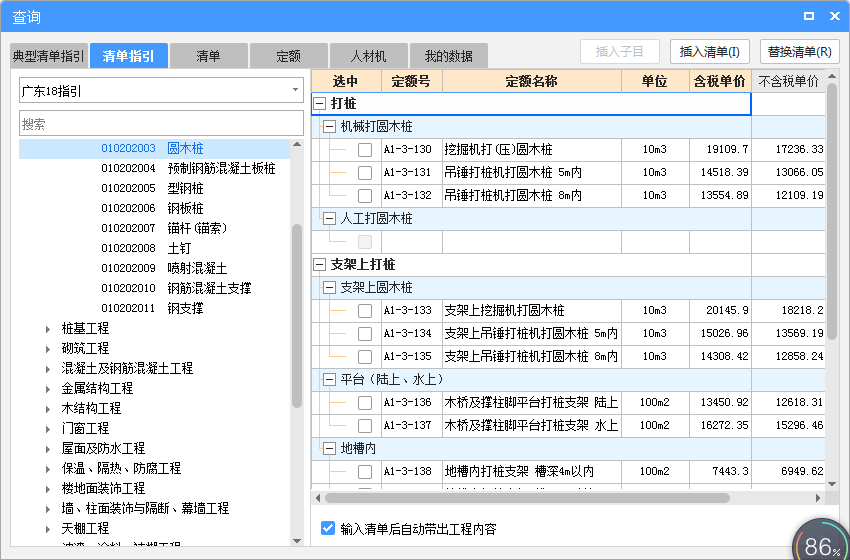Collapse the 人工打圆木桩 subgroup

coord(329,218)
